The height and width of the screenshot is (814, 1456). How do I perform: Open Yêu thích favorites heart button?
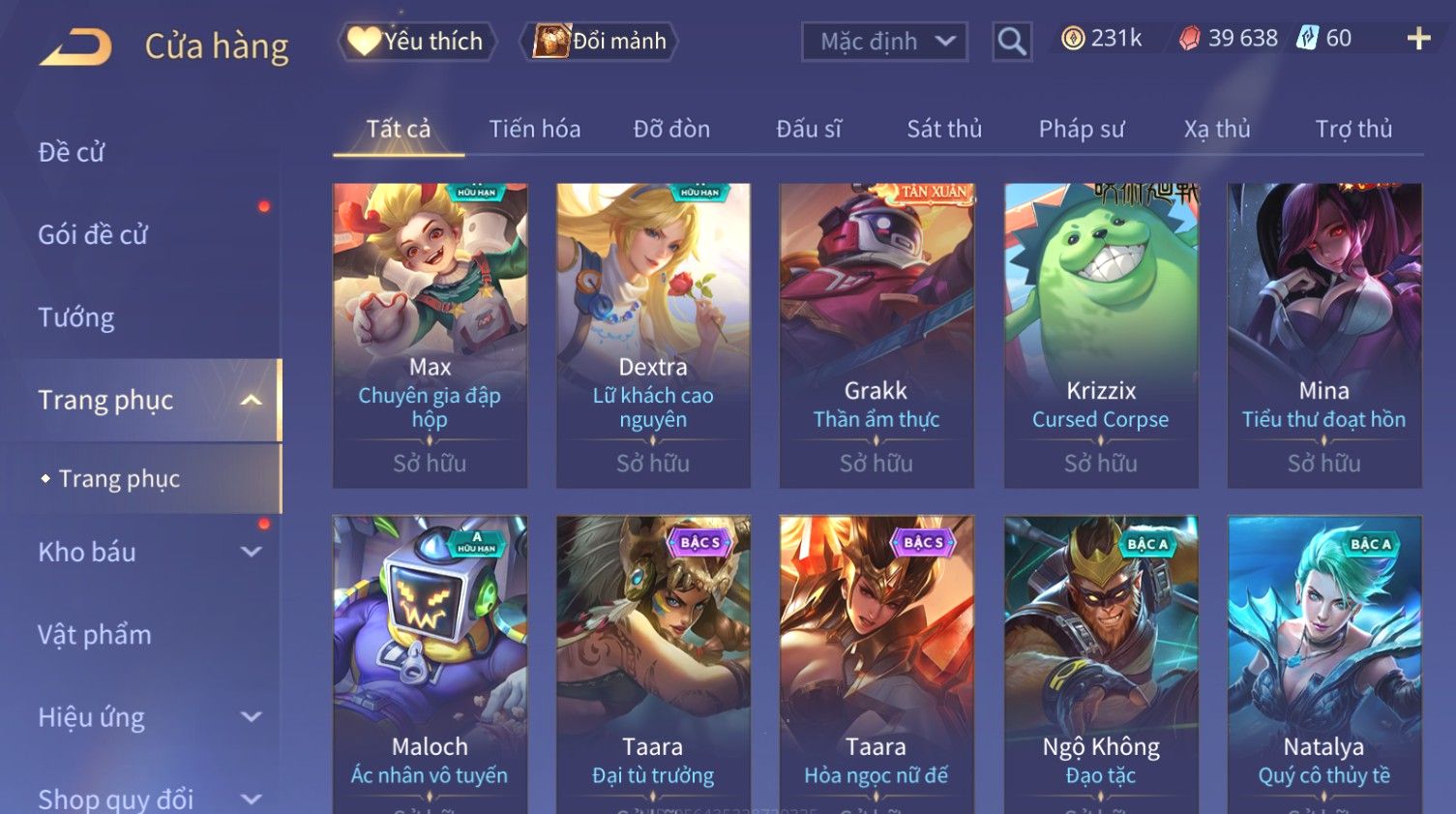(417, 42)
